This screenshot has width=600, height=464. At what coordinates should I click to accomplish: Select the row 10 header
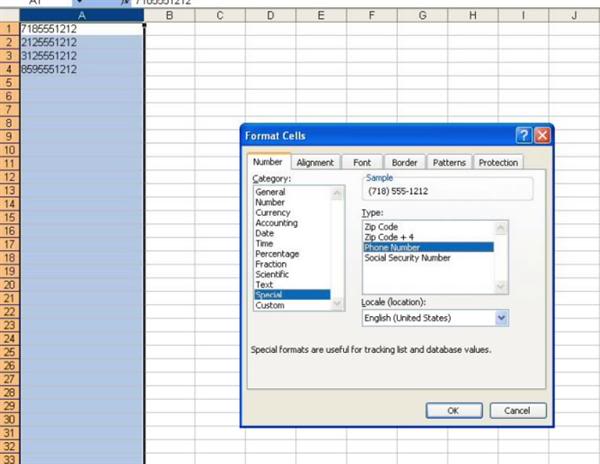[8, 147]
